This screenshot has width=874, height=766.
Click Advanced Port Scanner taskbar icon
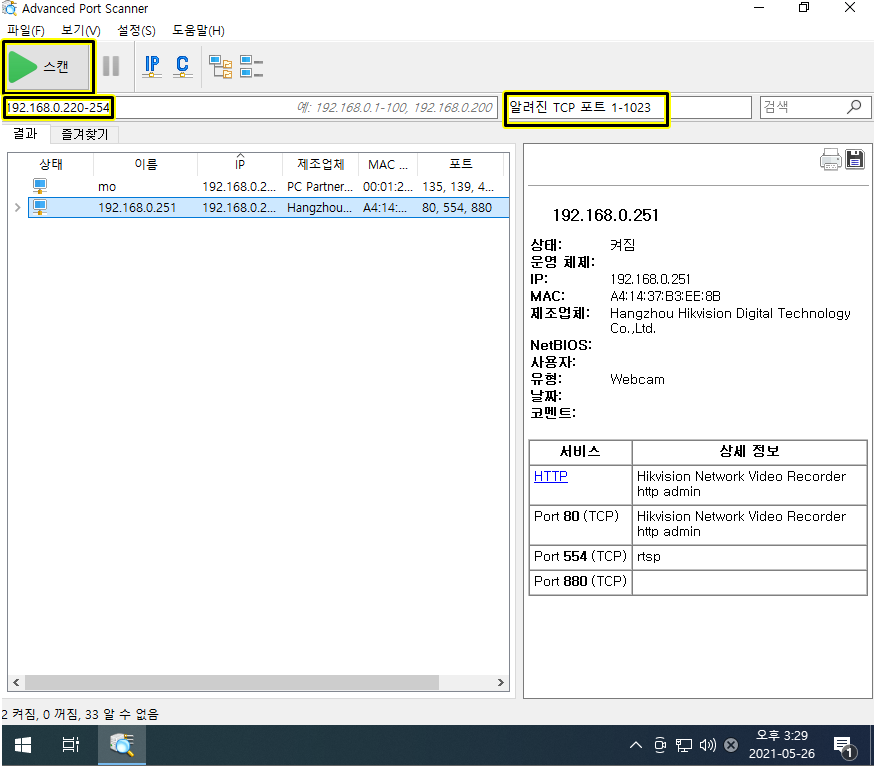coord(122,745)
